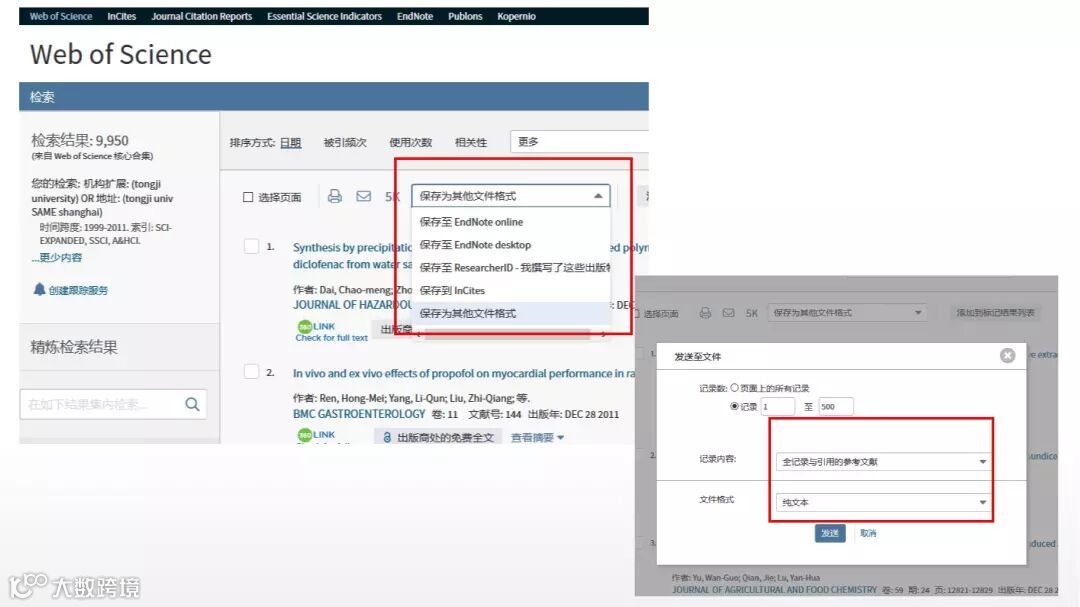Click 取消 in the send-to-file dialog
This screenshot has width=1080, height=607.
(868, 533)
